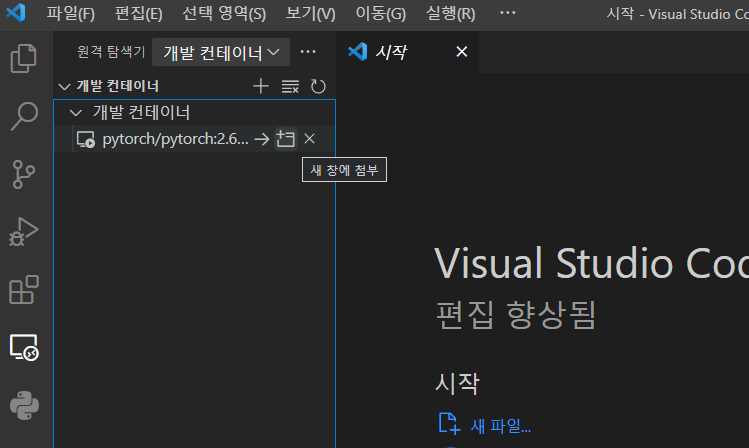Refresh the dev containers list
The width and height of the screenshot is (749, 448).
(318, 86)
